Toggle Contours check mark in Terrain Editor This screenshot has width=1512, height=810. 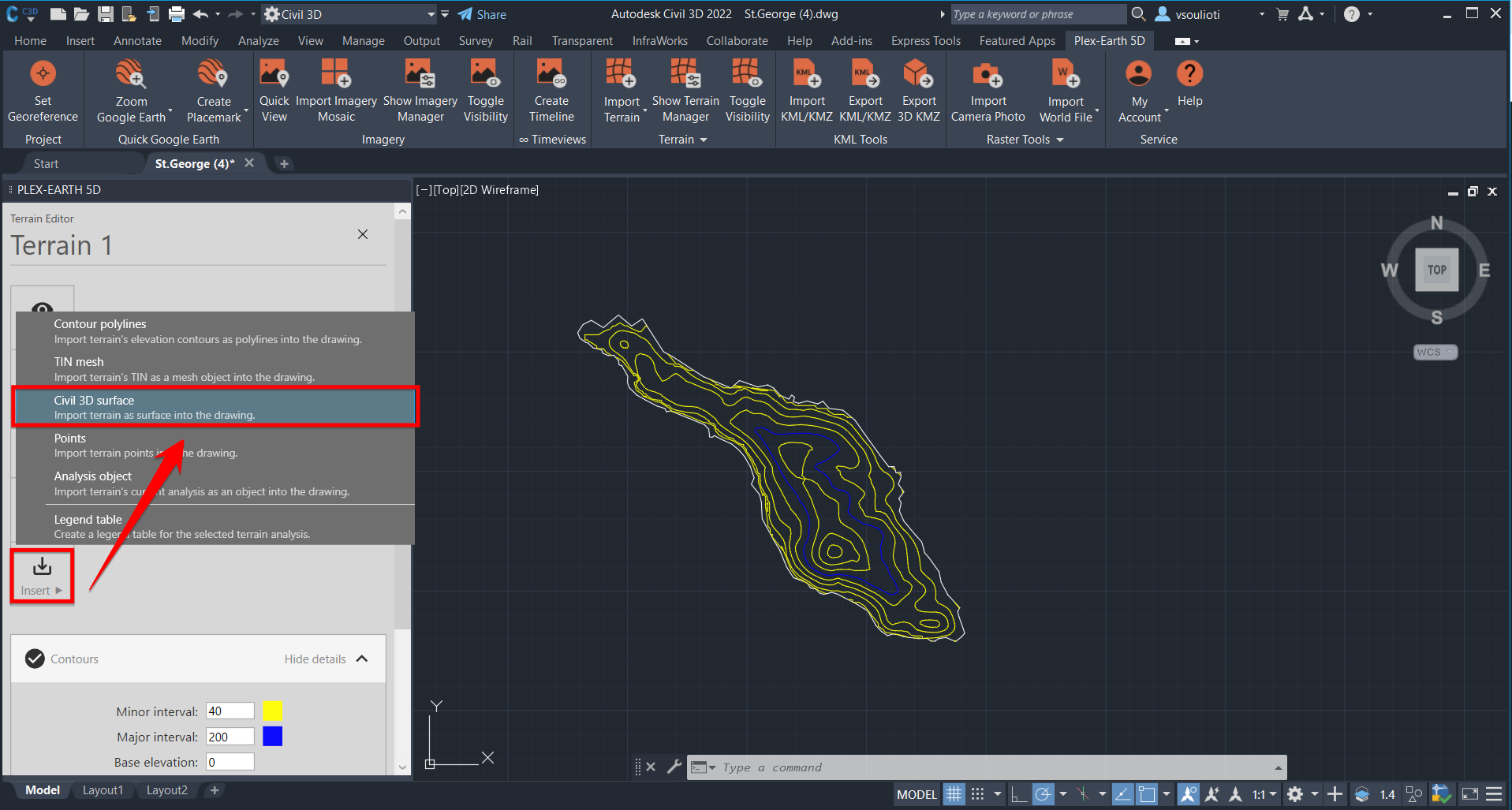coord(35,659)
